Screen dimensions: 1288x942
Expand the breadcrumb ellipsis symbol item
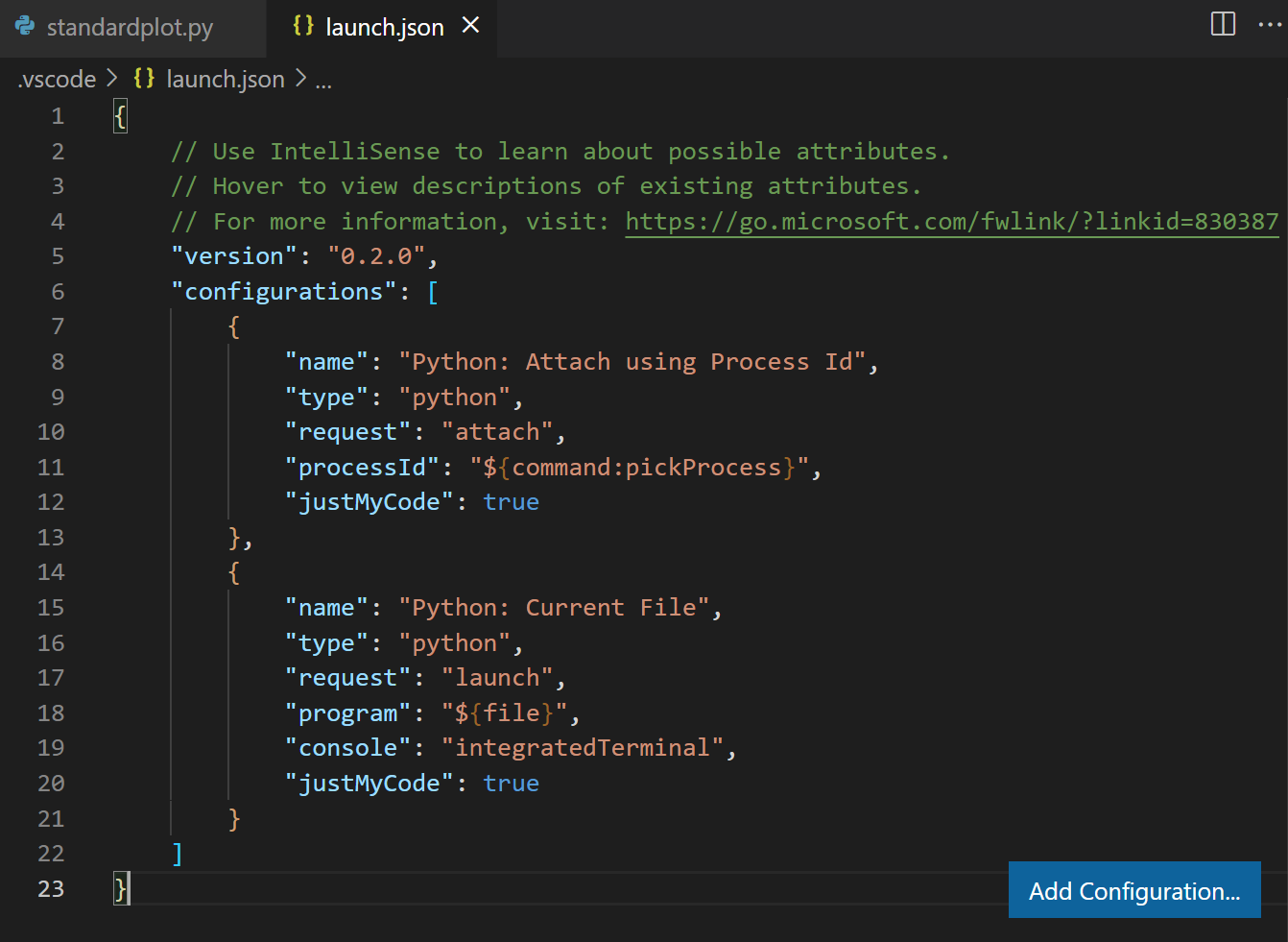click(323, 81)
